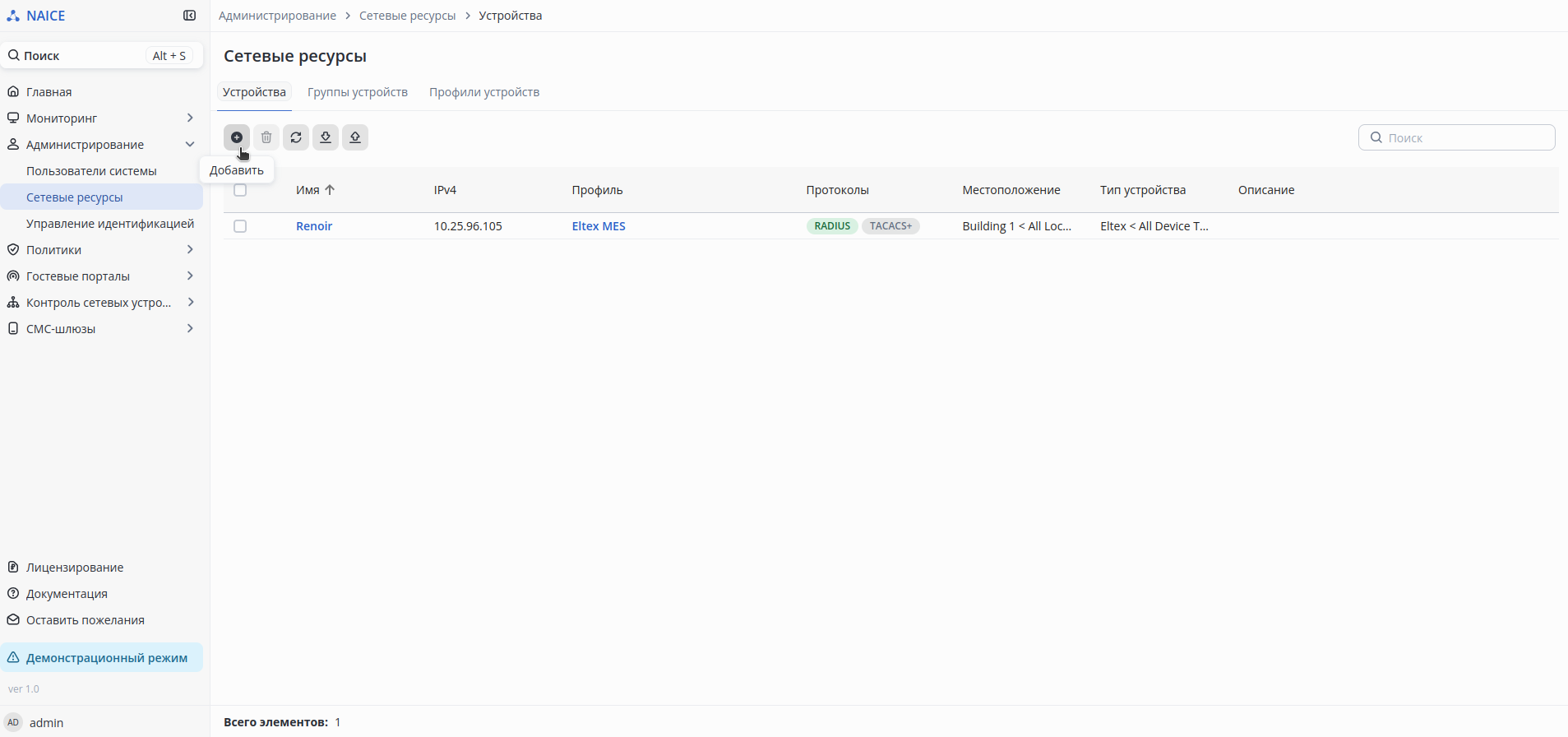Screen dimensions: 1568x737
Task: Click the Add device plus icon
Action: 237,137
